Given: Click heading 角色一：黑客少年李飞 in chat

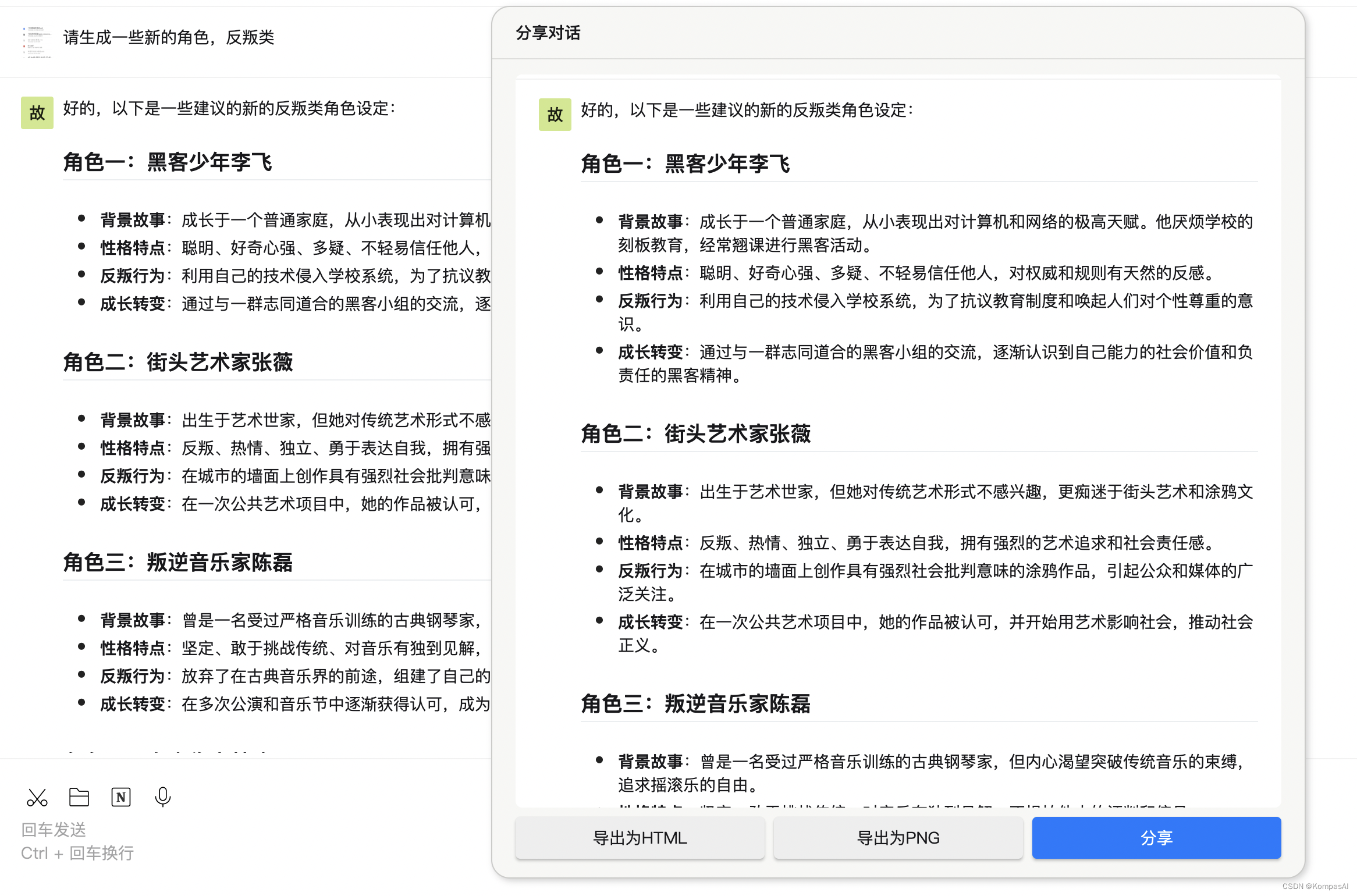Looking at the screenshot, I should click(168, 162).
